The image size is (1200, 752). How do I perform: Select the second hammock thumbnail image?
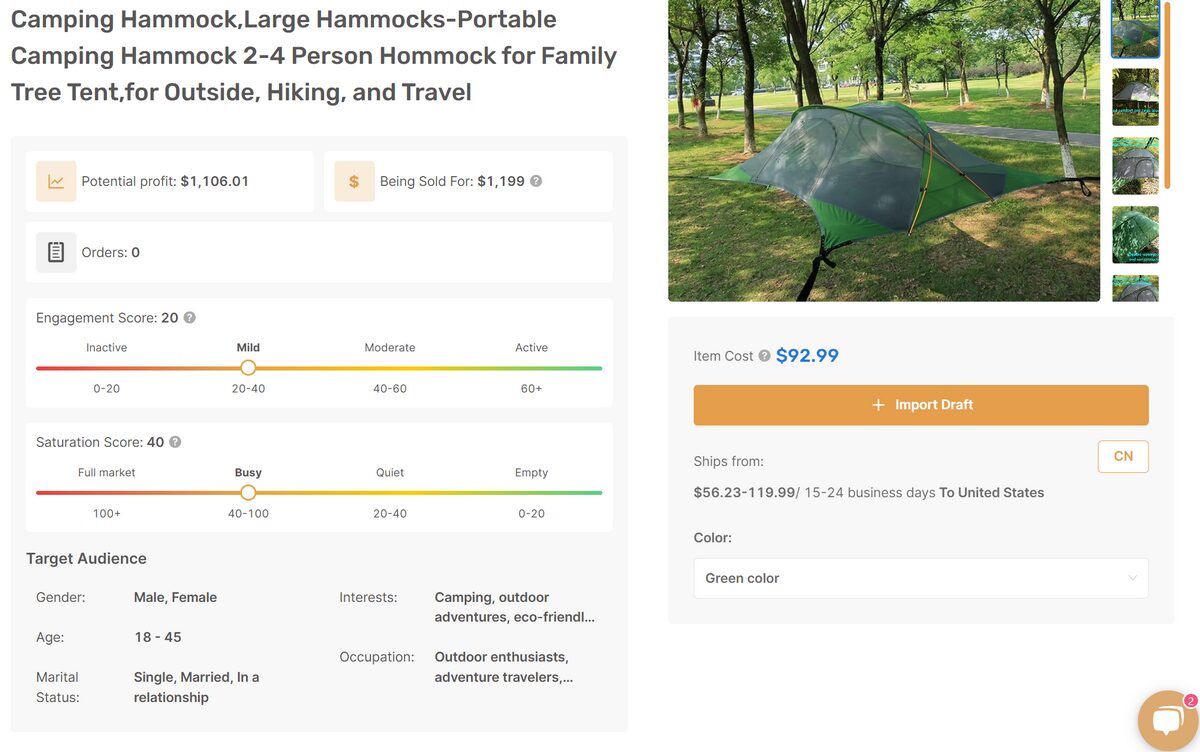[x=1135, y=97]
